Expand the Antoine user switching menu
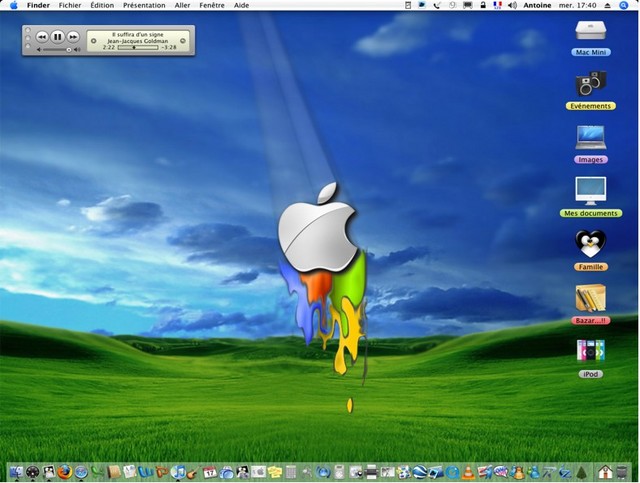The height and width of the screenshot is (483, 640). tap(537, 5)
